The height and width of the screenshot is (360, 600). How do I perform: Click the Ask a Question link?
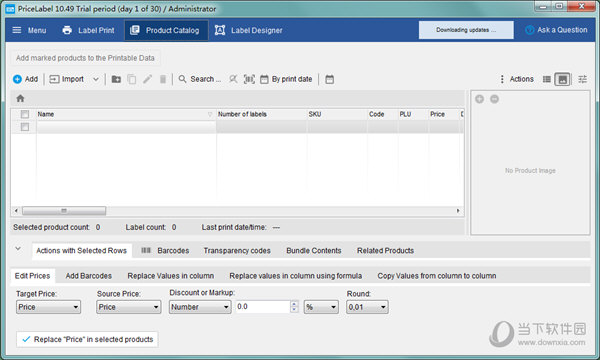pyautogui.click(x=556, y=30)
